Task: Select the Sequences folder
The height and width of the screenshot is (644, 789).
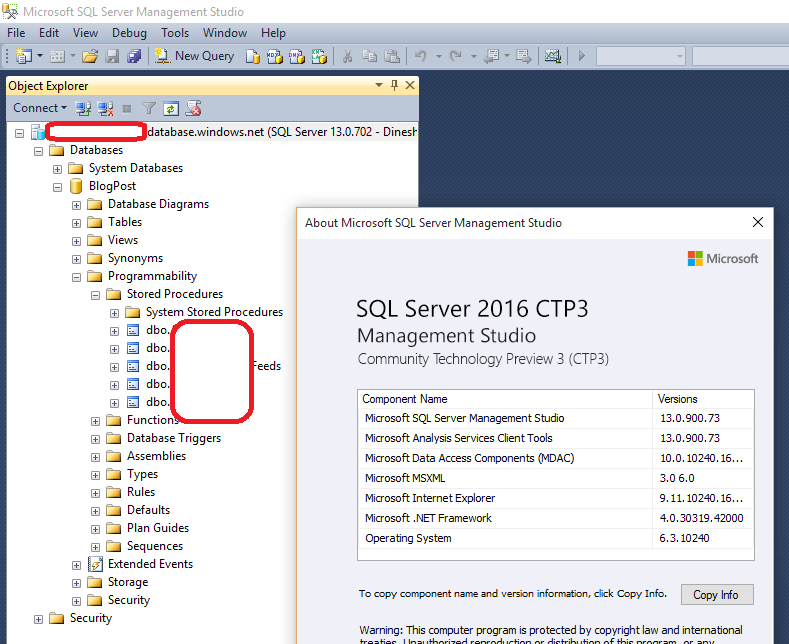Action: coord(154,546)
